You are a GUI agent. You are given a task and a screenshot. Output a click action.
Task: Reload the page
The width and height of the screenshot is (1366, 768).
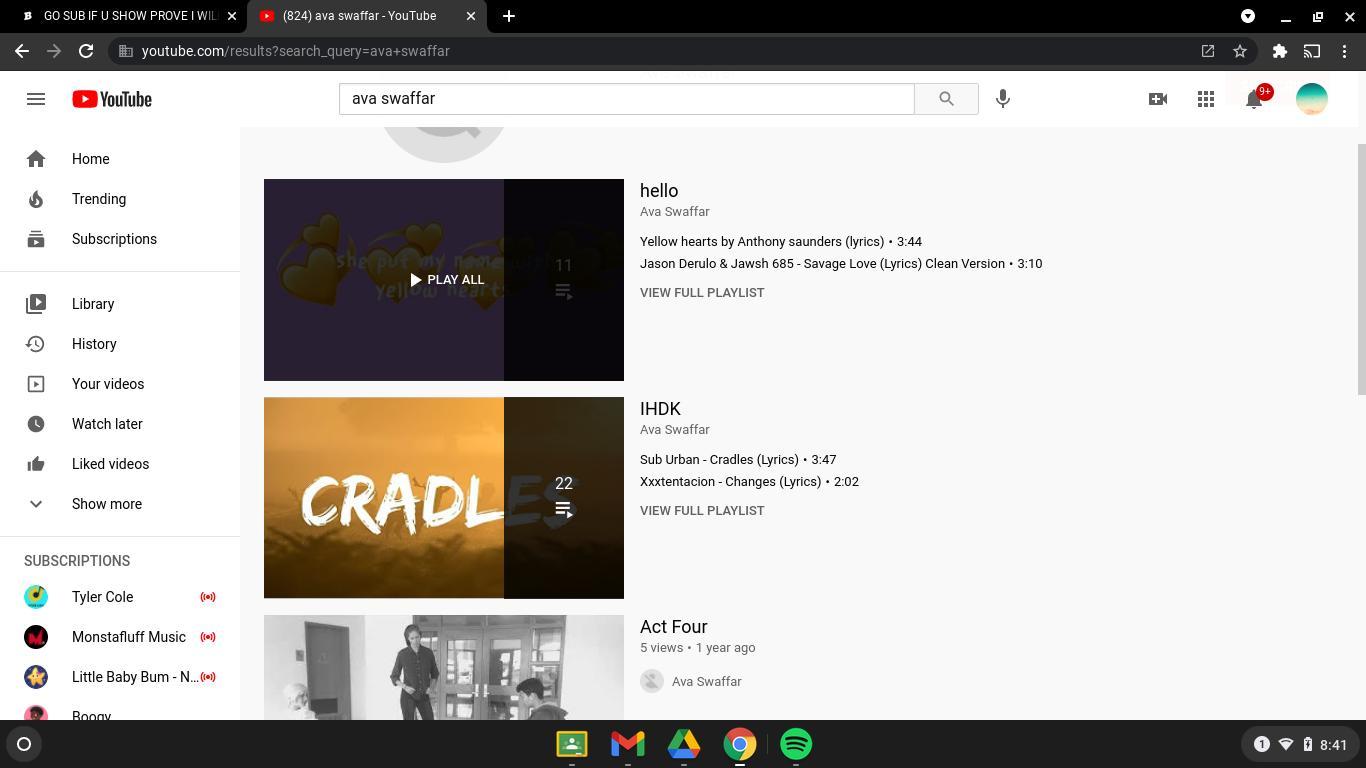86,51
